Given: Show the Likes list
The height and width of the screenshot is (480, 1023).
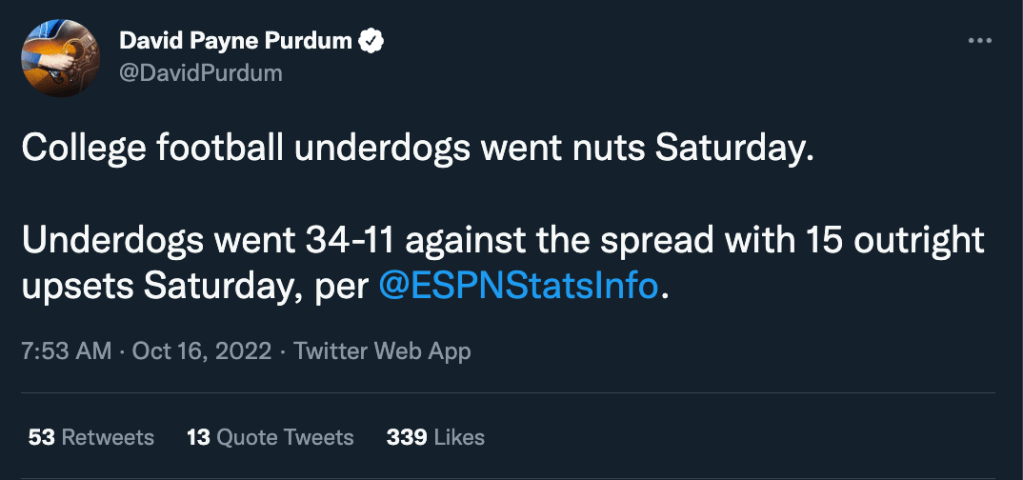Looking at the screenshot, I should (460, 437).
